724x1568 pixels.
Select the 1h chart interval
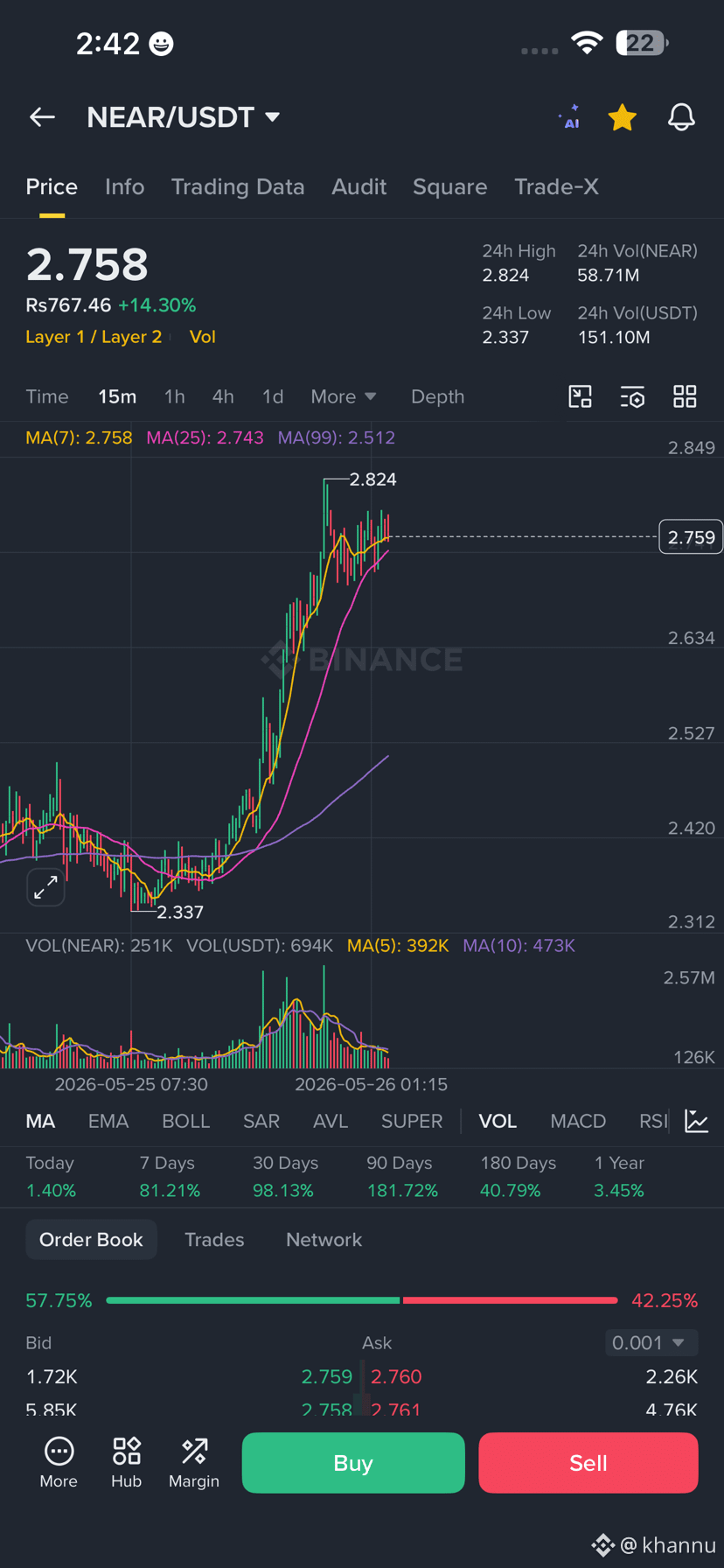(x=175, y=396)
